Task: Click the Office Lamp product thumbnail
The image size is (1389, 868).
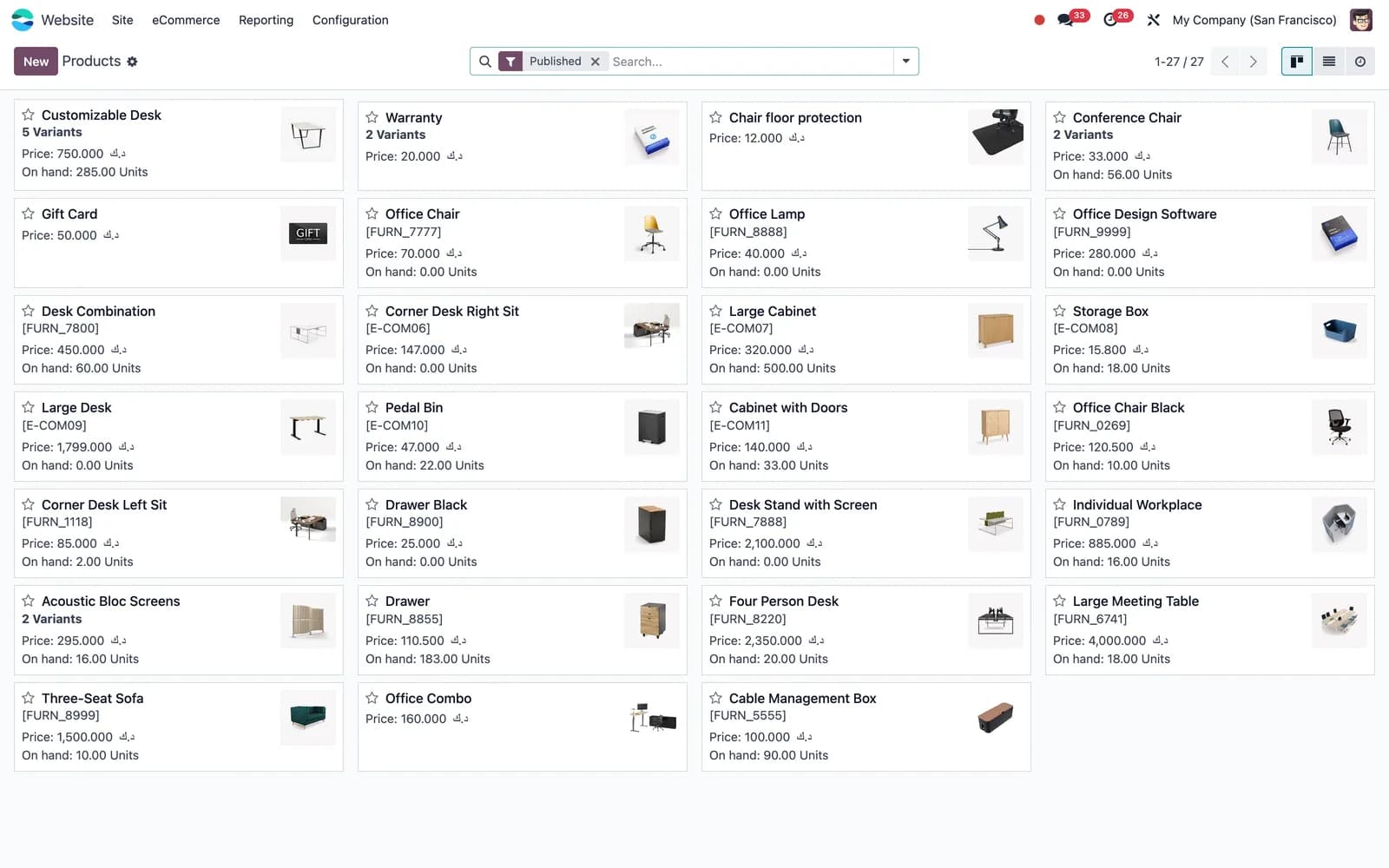Action: (996, 233)
